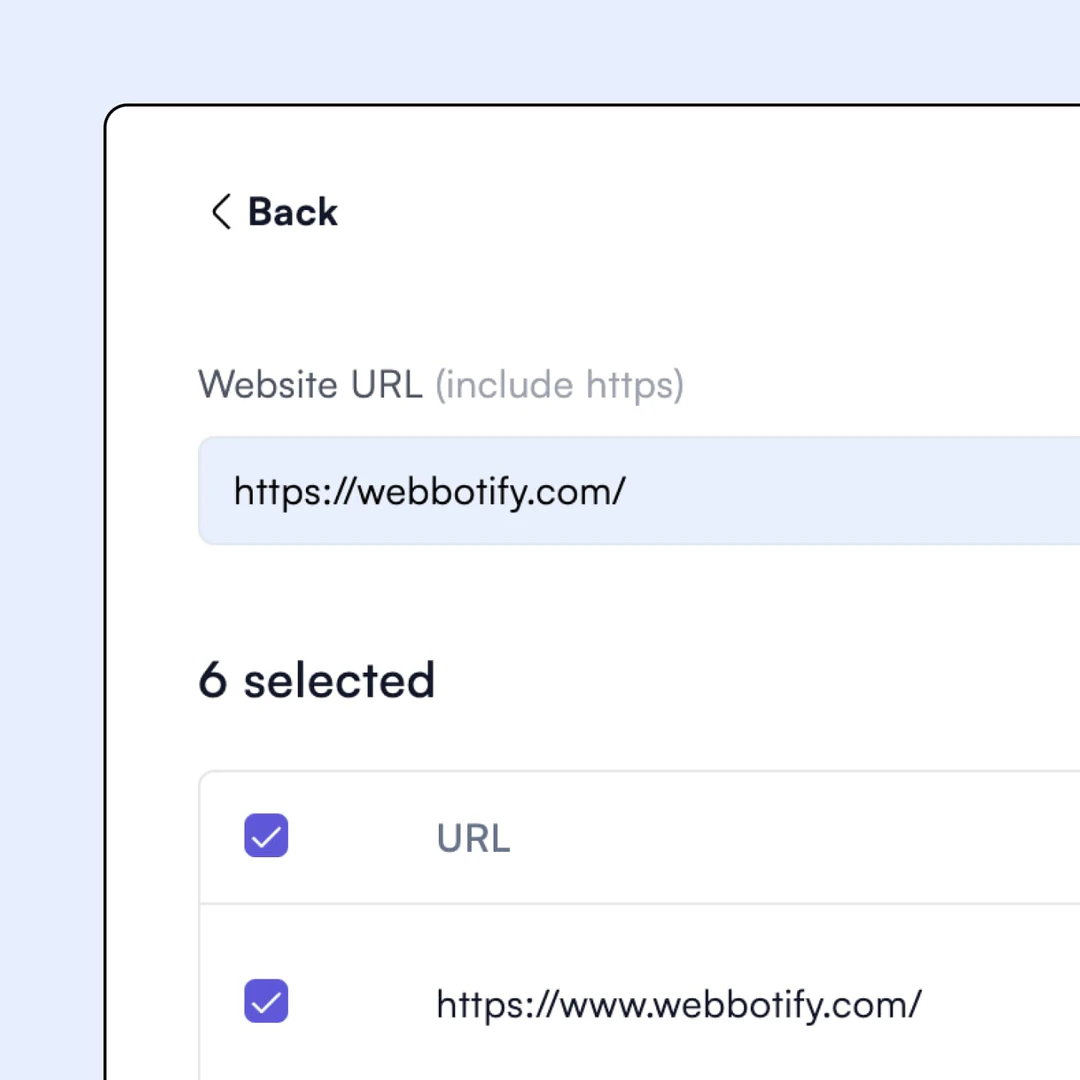Viewport: 1080px width, 1080px height.
Task: Focus the Website URL input field
Action: point(640,491)
